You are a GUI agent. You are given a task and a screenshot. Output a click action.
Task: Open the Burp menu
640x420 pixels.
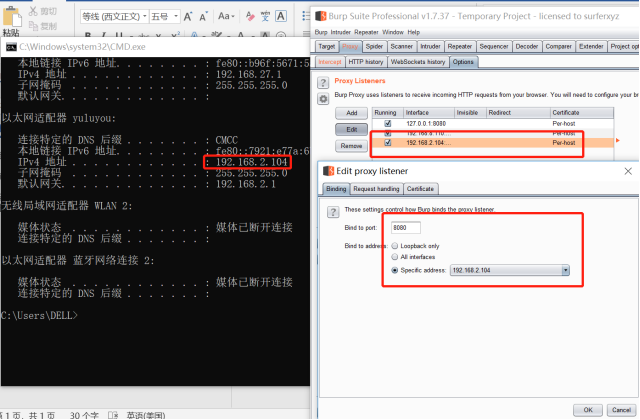tap(321, 32)
